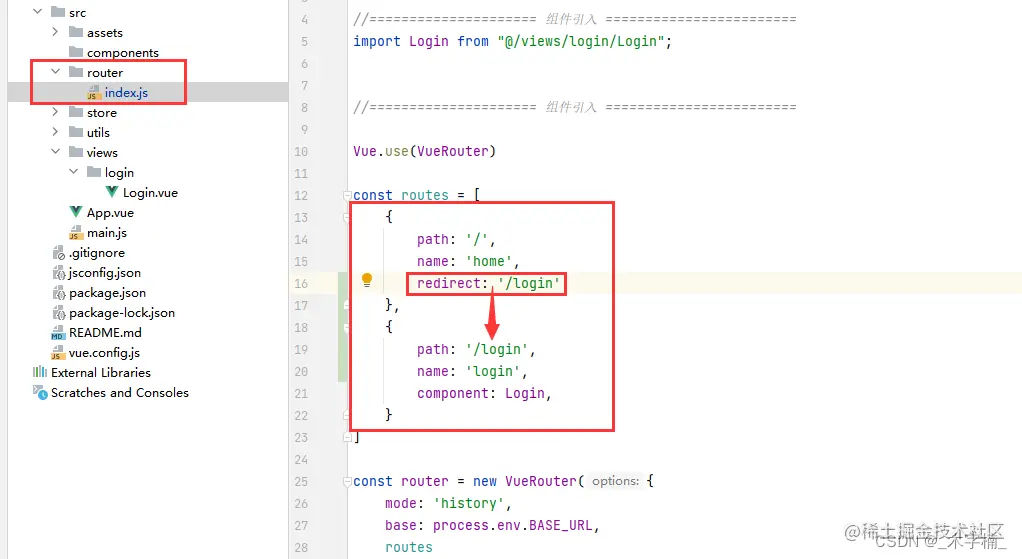Screen dimensions: 1022x559
Task: Open App.vue in the project tree
Action: pos(110,213)
